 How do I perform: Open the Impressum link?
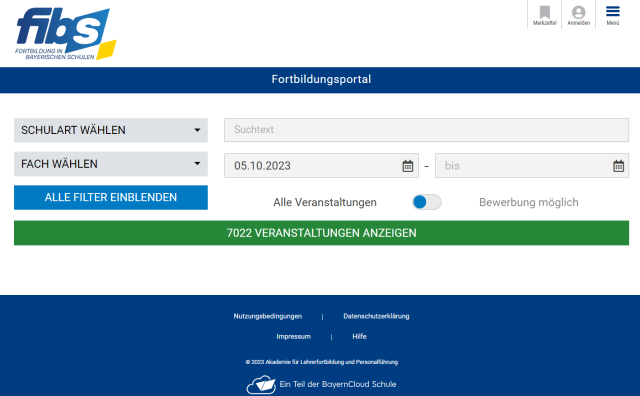click(293, 336)
